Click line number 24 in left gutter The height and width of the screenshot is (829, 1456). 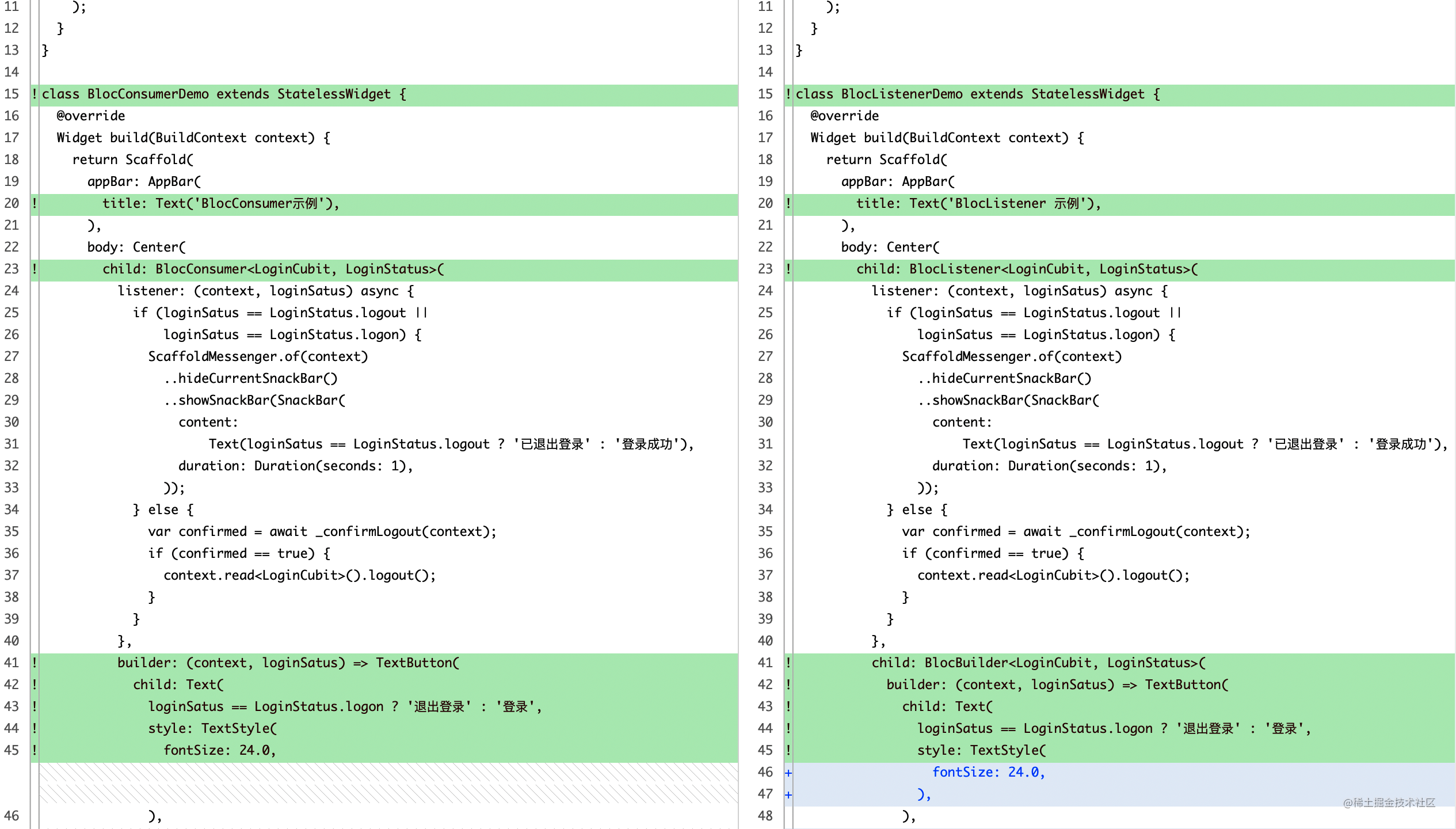(12, 291)
